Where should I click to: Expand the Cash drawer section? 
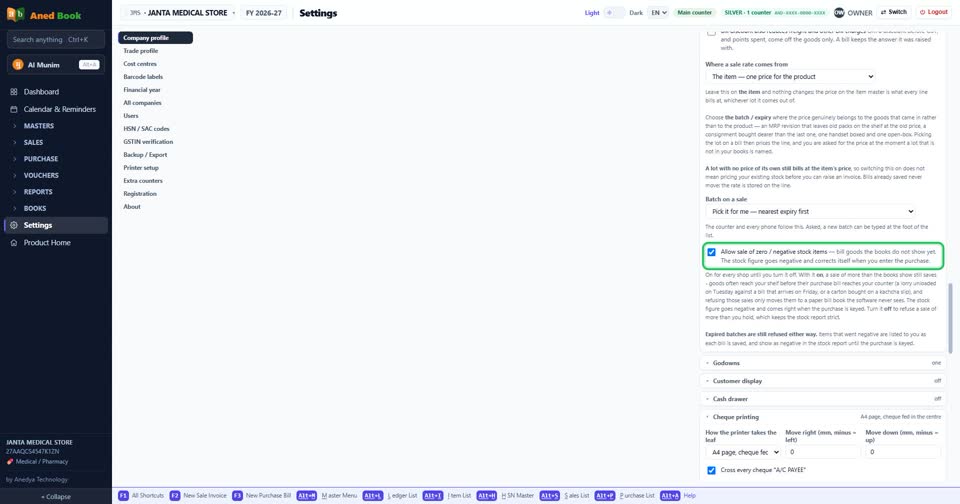coord(822,399)
